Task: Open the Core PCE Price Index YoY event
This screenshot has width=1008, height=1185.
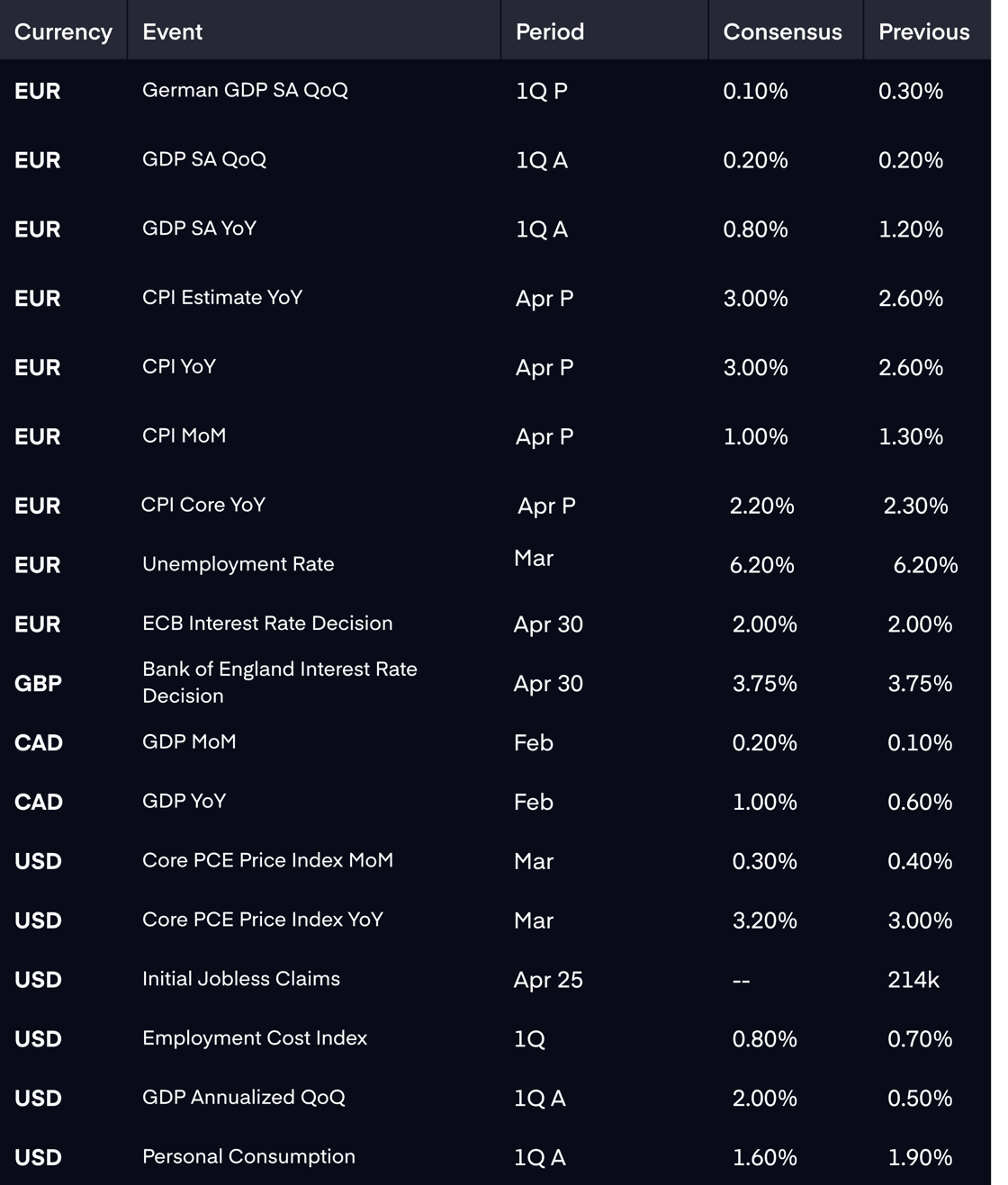Action: (263, 920)
